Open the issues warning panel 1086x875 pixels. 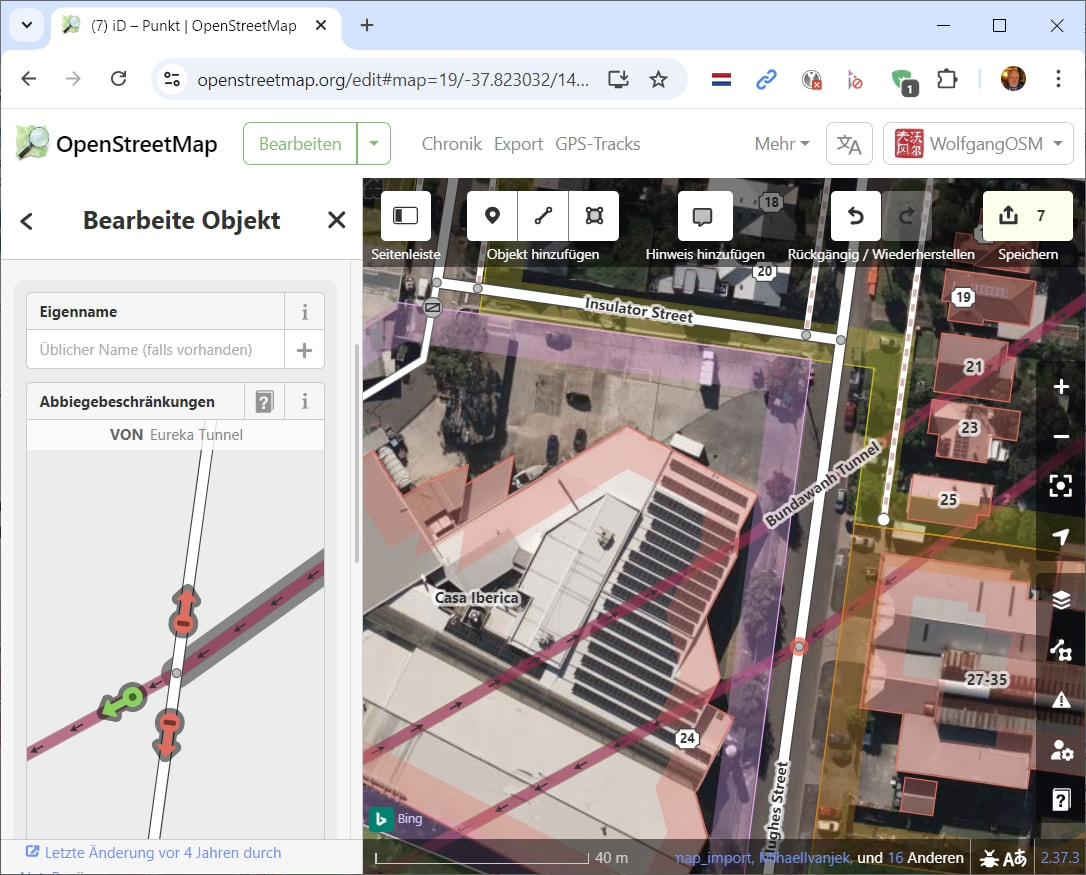pyautogui.click(x=1061, y=700)
